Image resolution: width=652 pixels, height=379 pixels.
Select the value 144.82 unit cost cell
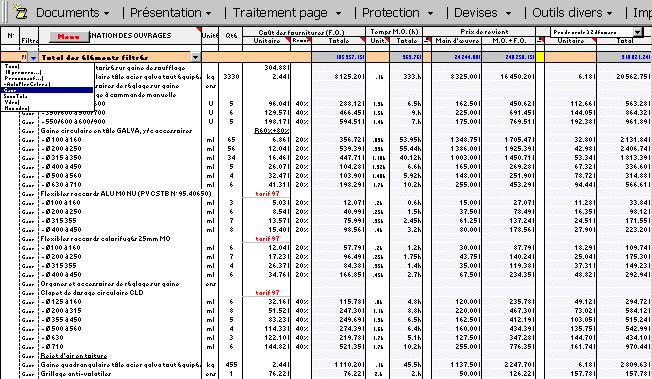click(x=267, y=347)
